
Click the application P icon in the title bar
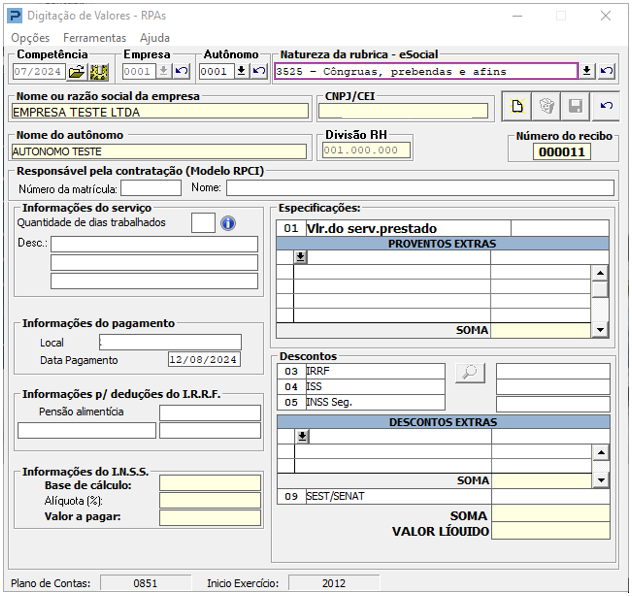point(15,16)
